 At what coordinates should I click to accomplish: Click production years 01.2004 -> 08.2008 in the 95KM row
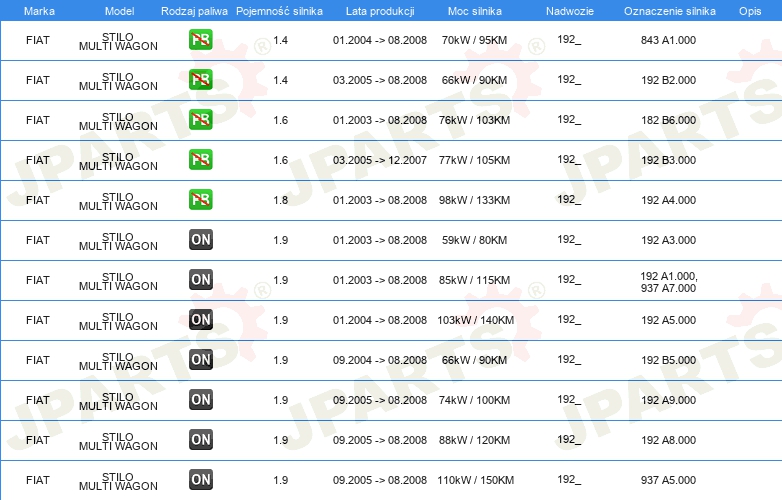click(380, 40)
